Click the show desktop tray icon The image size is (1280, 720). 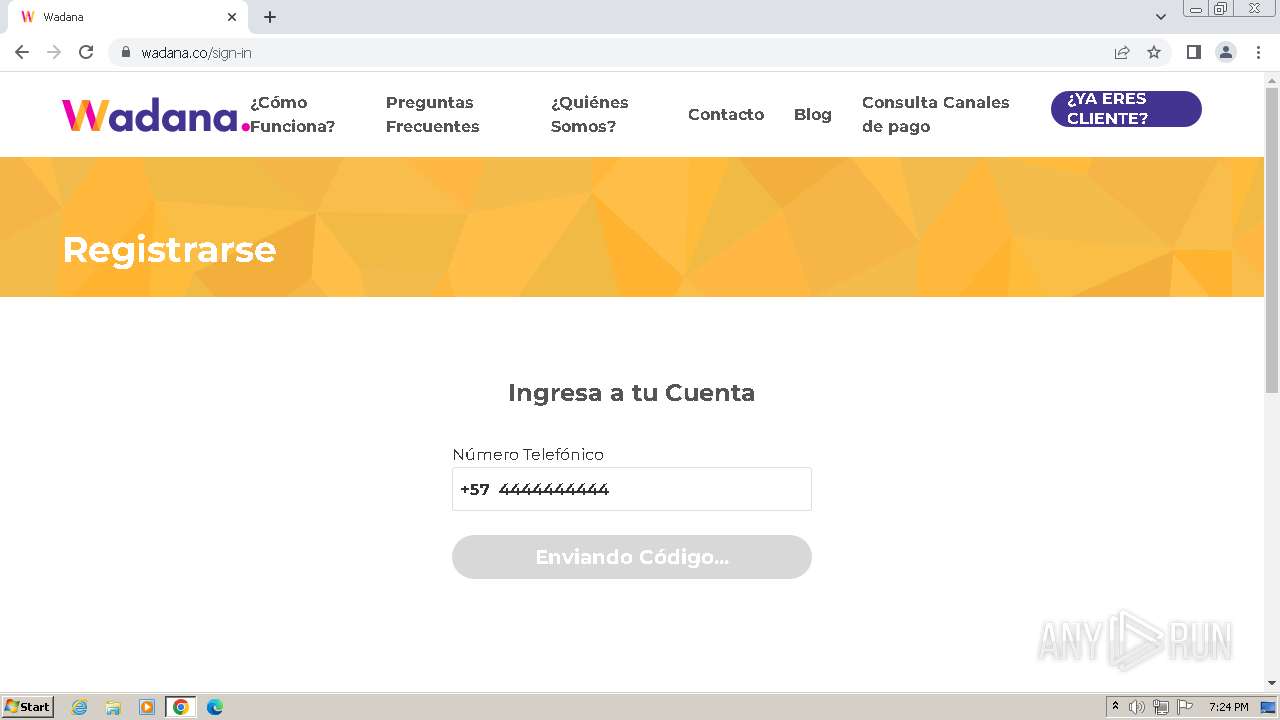[1268, 707]
